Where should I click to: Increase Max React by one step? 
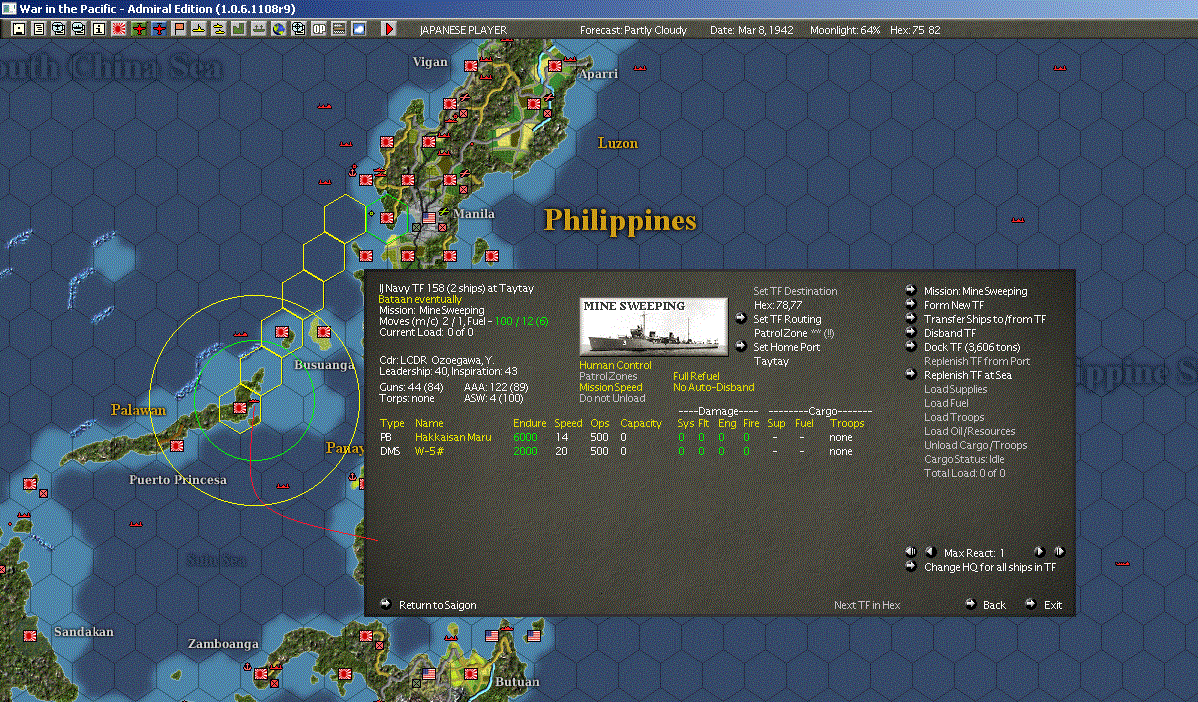1039,552
